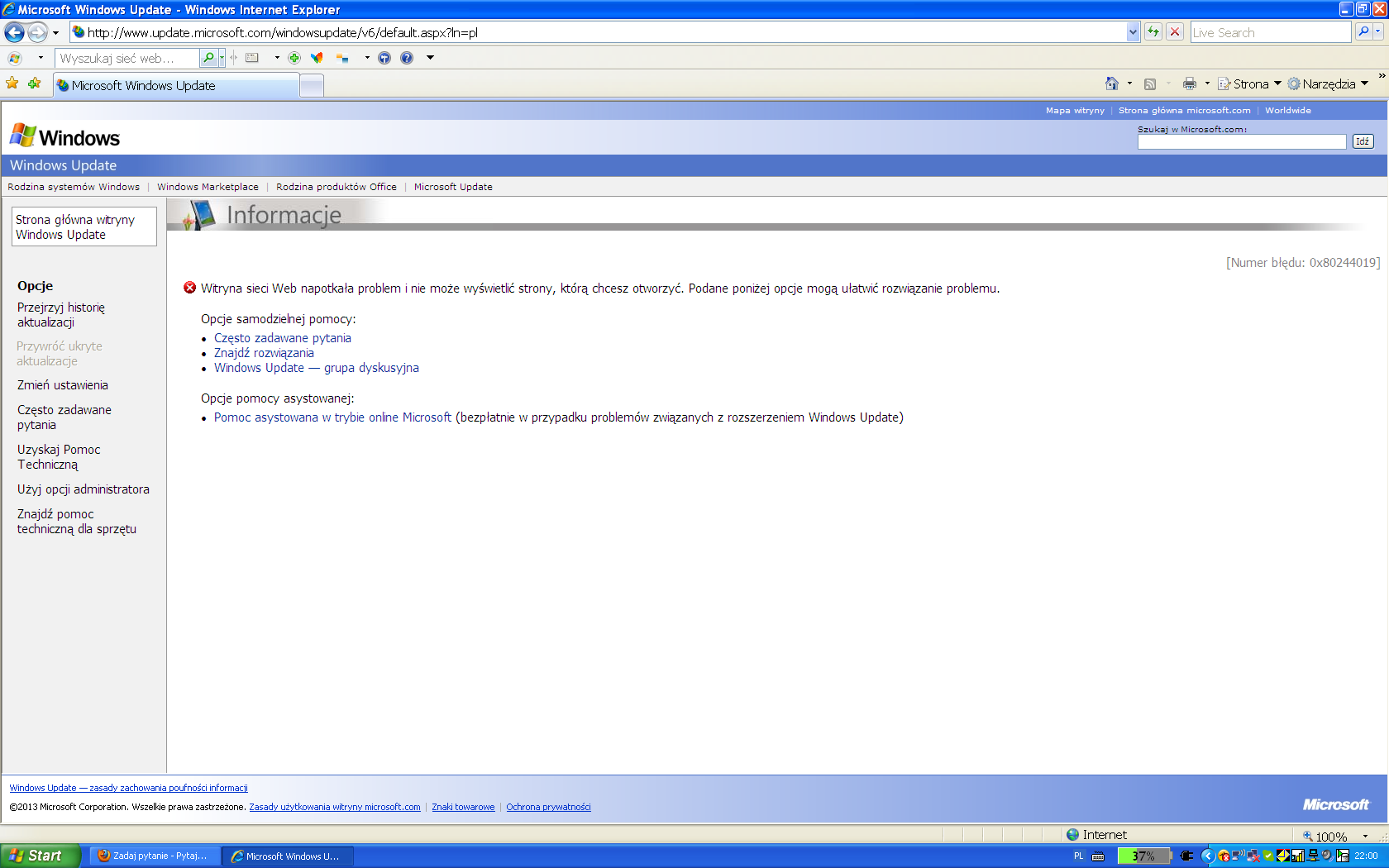Click the green Refresh arrows button
This screenshot has height=868, width=1389.
[x=1153, y=32]
